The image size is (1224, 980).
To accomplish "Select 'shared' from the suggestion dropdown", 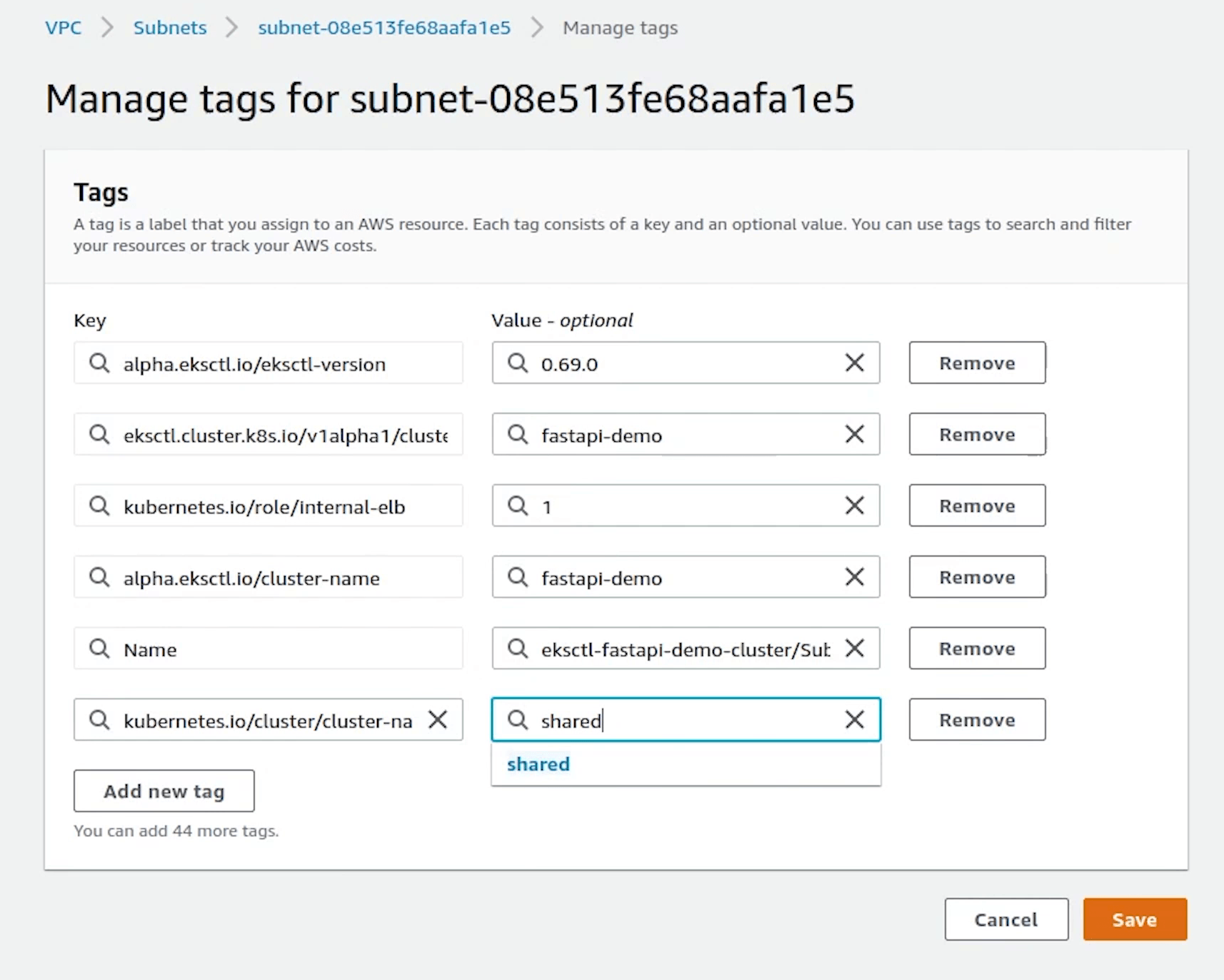I will pos(538,764).
